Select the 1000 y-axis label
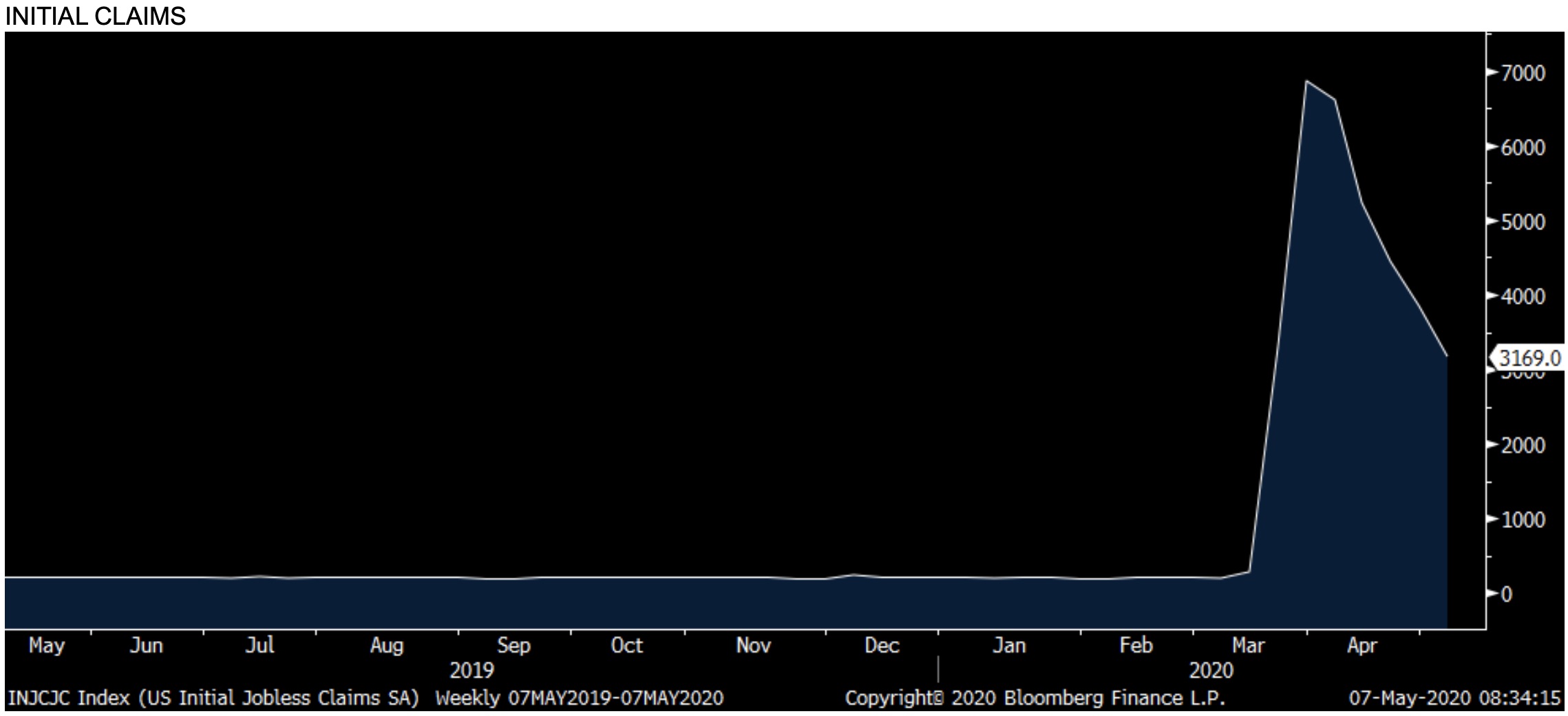 click(x=1523, y=520)
